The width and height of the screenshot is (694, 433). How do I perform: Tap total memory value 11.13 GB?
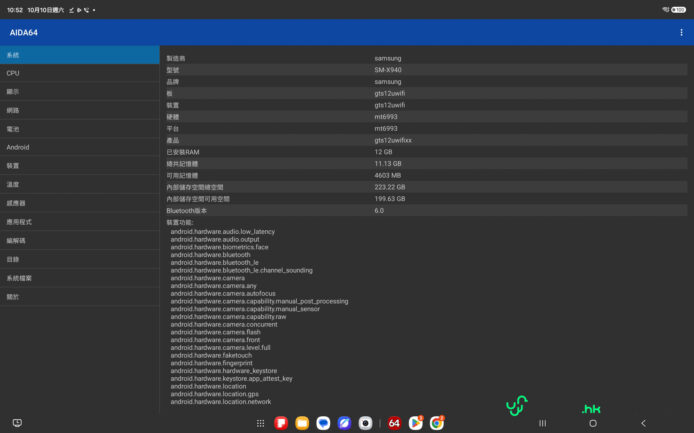coord(388,164)
